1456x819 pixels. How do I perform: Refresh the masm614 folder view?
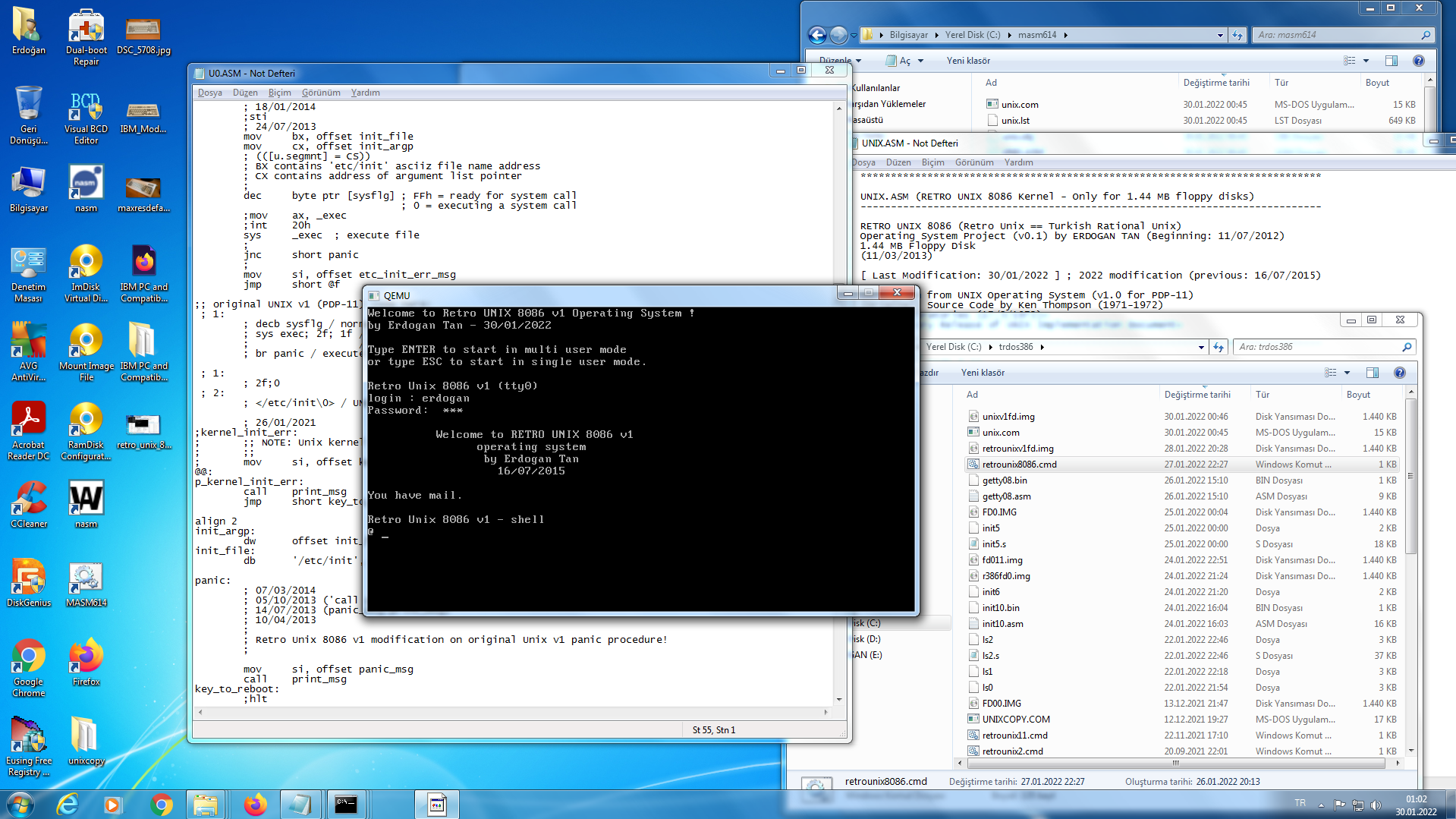pyautogui.click(x=1237, y=35)
